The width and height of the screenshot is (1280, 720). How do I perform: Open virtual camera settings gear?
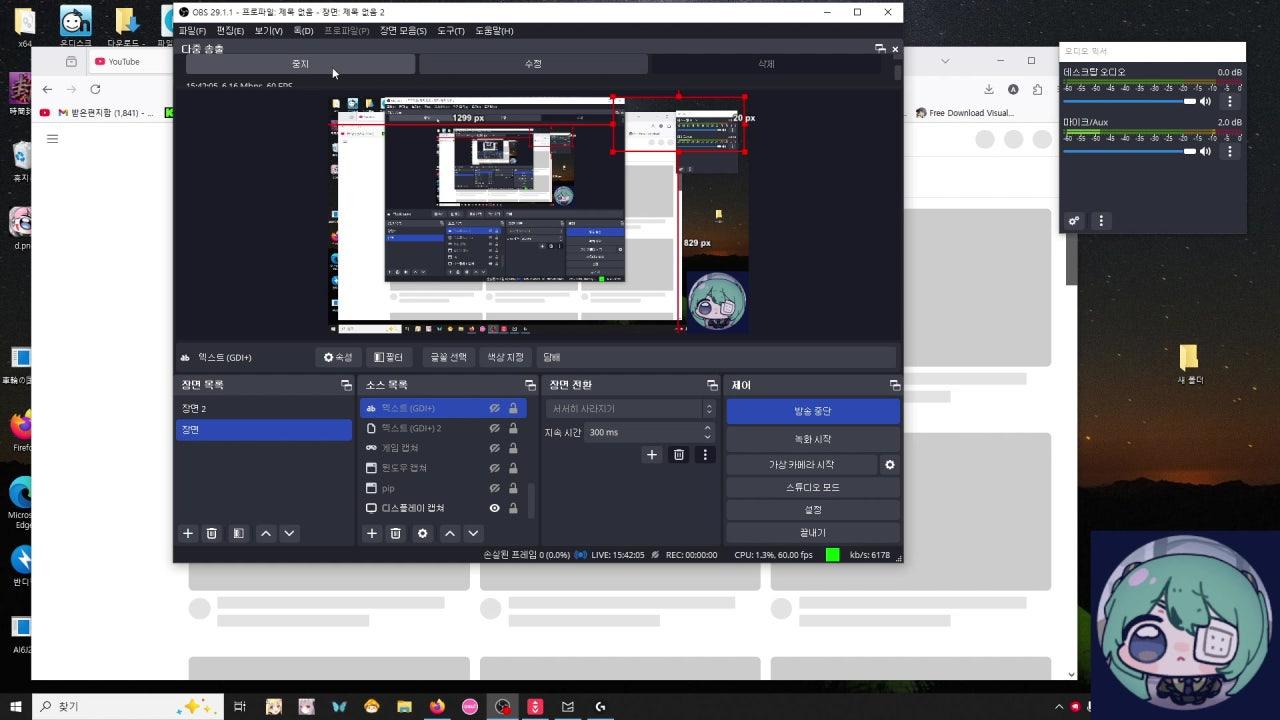coord(889,465)
